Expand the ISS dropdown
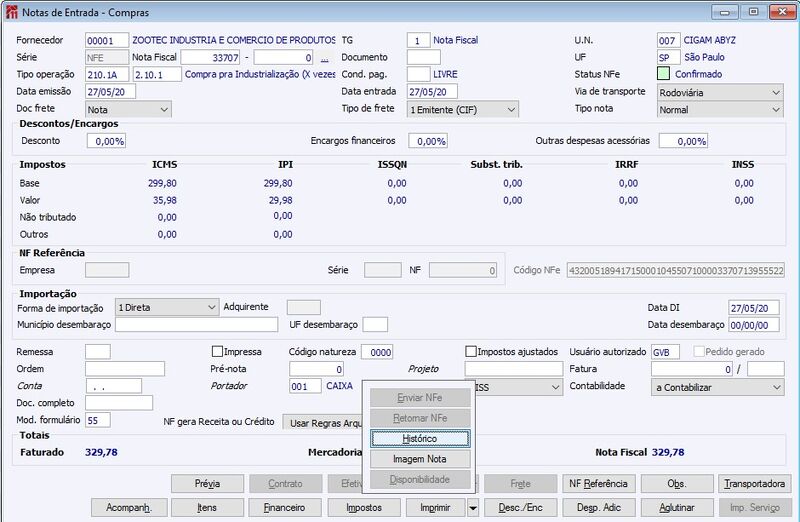This screenshot has width=800, height=522. click(518, 387)
